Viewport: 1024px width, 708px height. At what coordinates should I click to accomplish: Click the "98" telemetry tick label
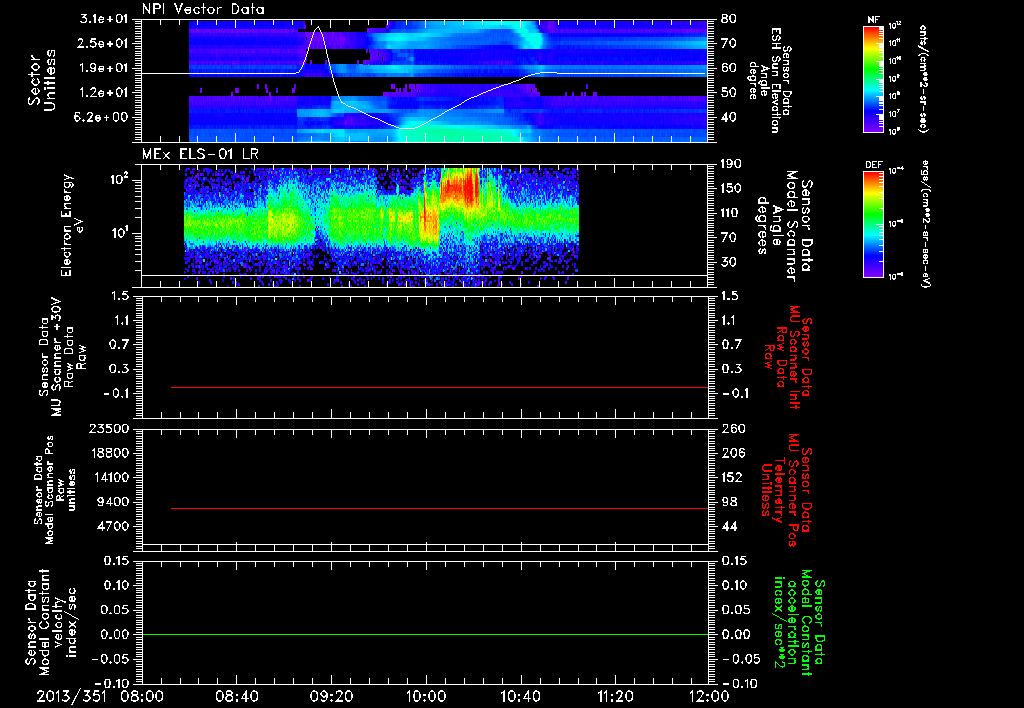point(728,502)
